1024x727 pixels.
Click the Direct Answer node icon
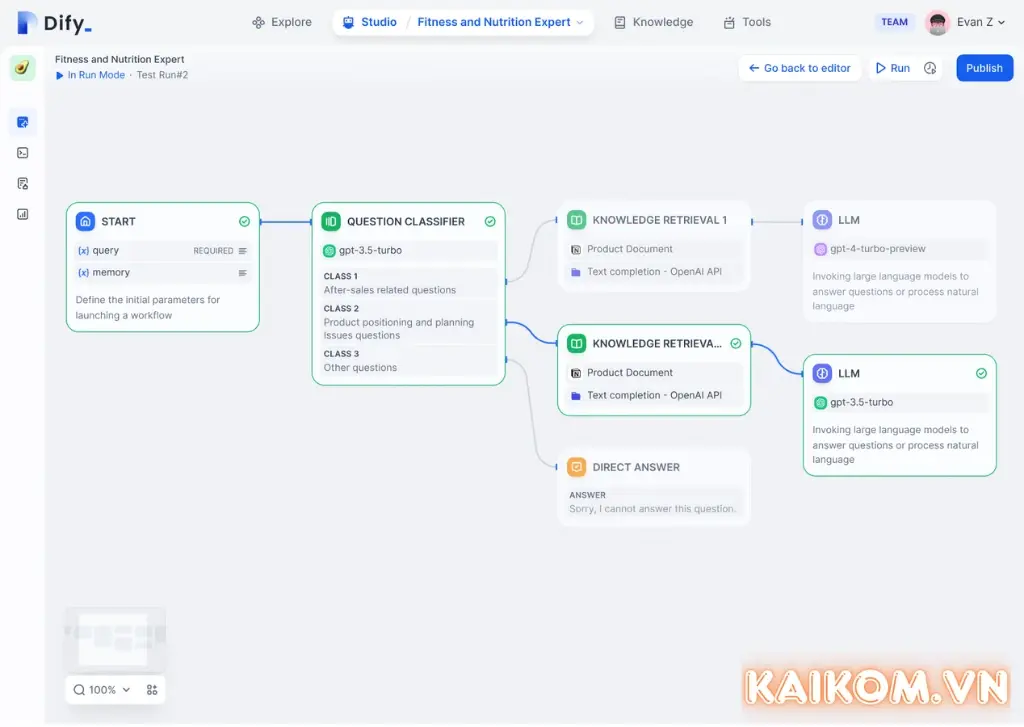coord(576,467)
